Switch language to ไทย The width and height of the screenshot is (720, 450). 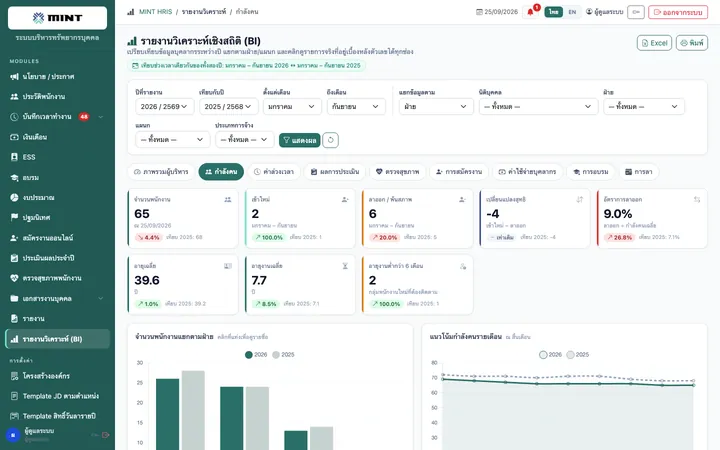(554, 12)
